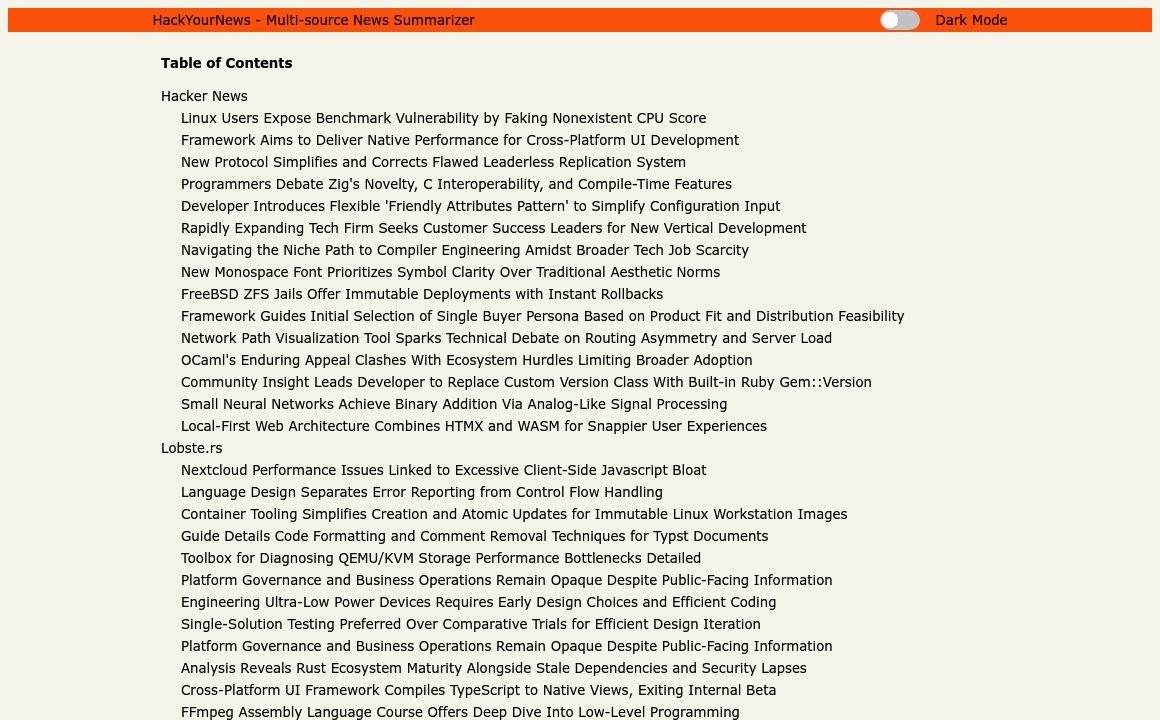Open the Rust ecosystem maturity analysis article
The width and height of the screenshot is (1160, 720).
point(493,668)
